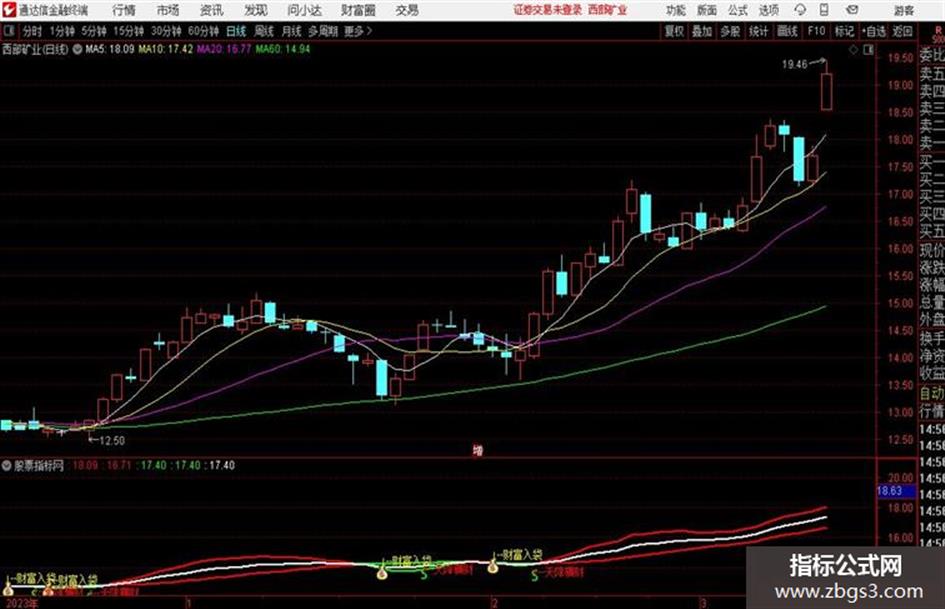Open the 市场 menu
This screenshot has height=609, width=945.
point(168,10)
